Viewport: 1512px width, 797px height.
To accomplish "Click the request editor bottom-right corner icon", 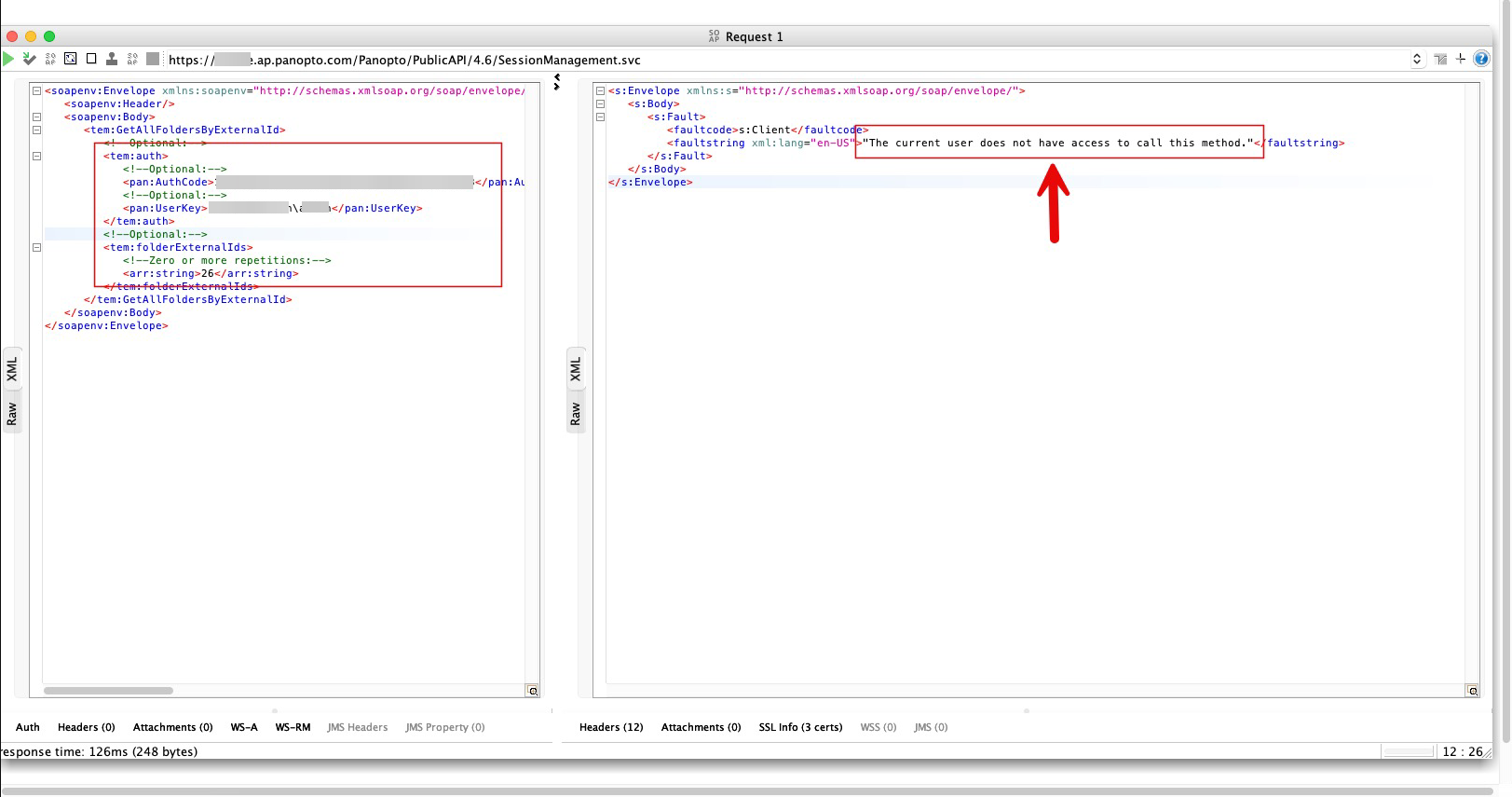I will click(x=533, y=691).
